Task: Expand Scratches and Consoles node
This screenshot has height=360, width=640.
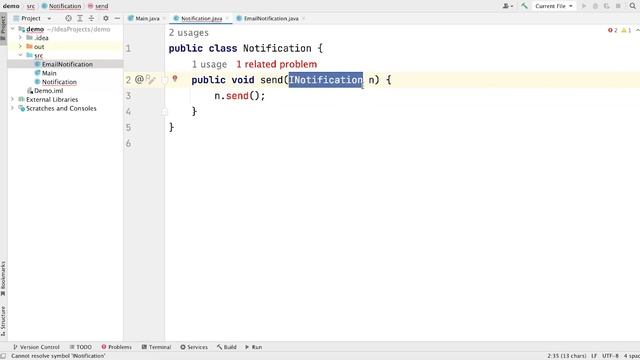Action: pyautogui.click(x=13, y=108)
